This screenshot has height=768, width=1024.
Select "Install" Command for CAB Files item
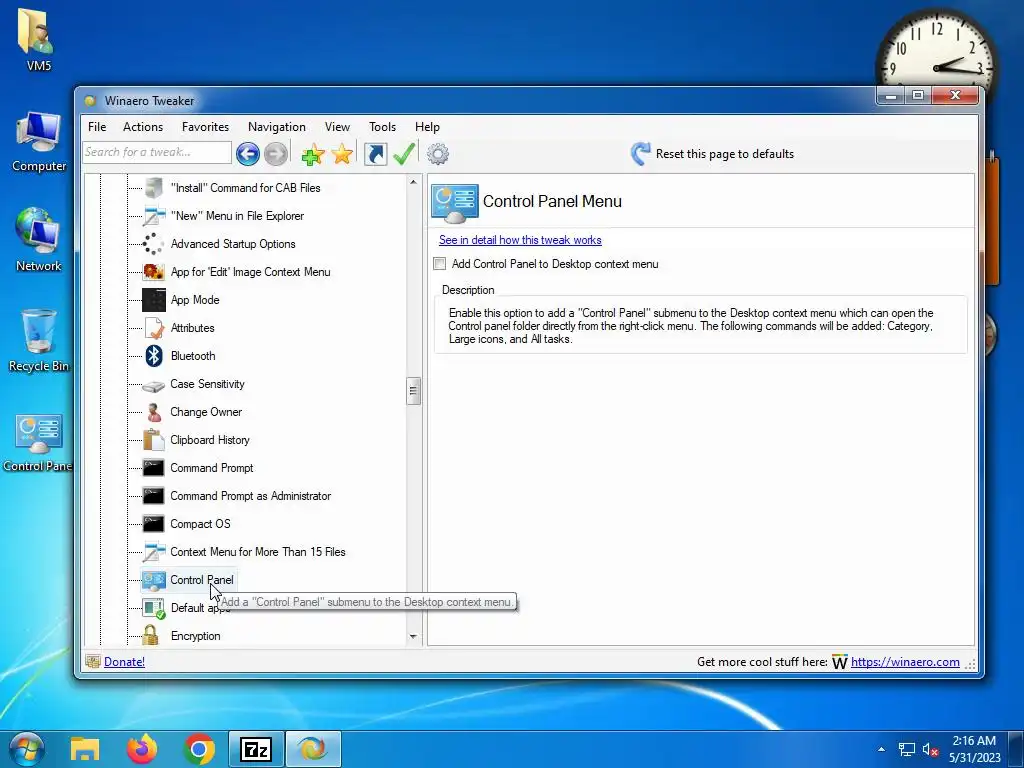coord(246,187)
